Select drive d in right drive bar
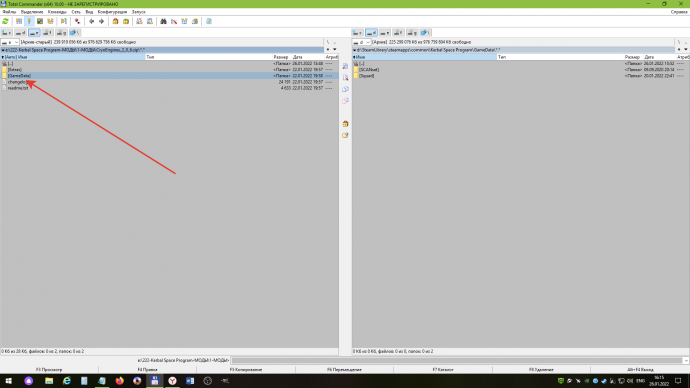The image size is (690, 388). (371, 33)
